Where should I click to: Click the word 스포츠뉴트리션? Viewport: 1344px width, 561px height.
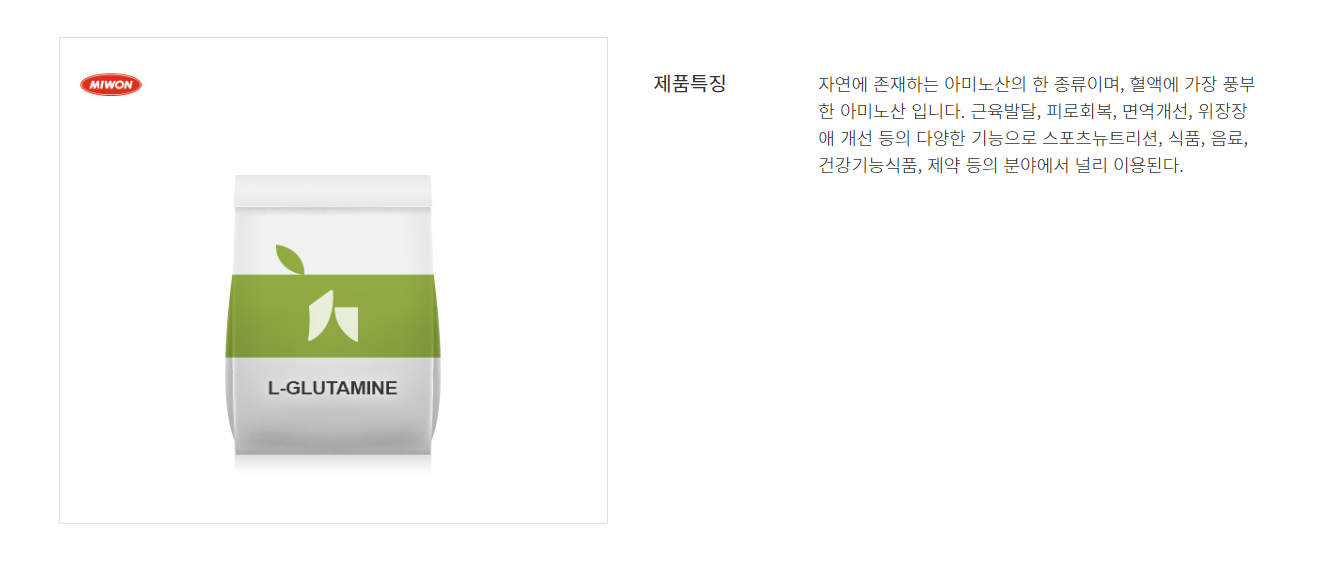click(x=1101, y=138)
